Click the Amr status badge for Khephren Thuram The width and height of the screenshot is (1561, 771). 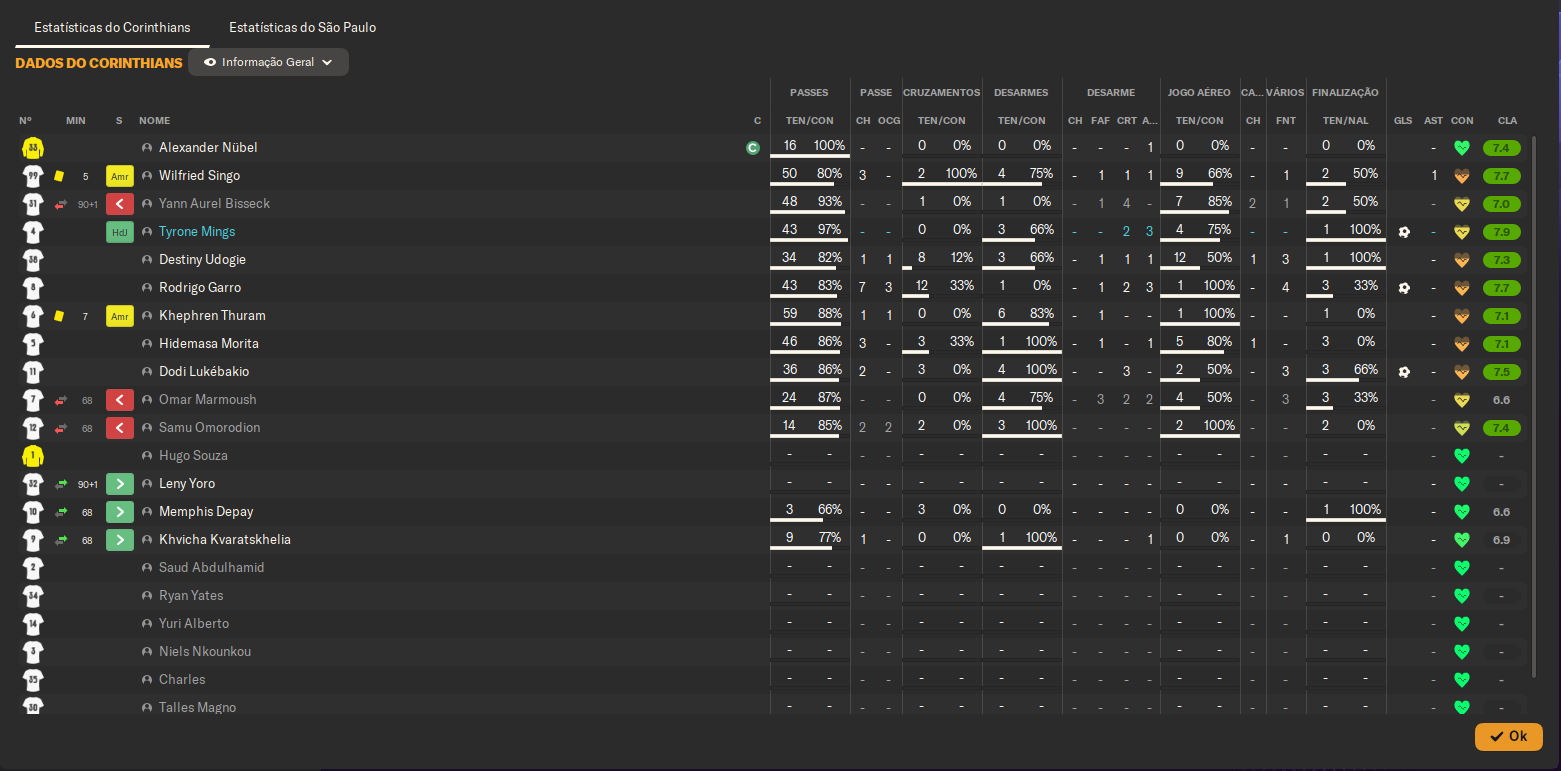pos(120,316)
